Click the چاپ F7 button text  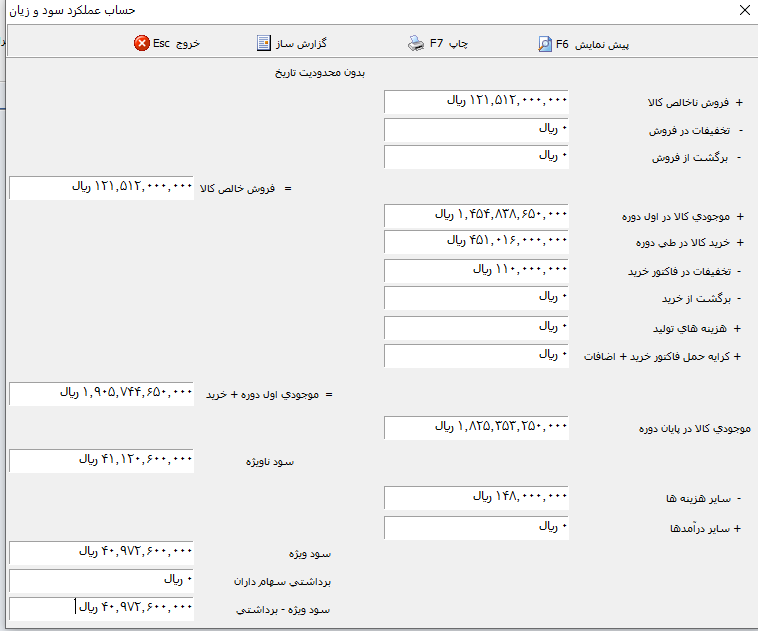(449, 44)
